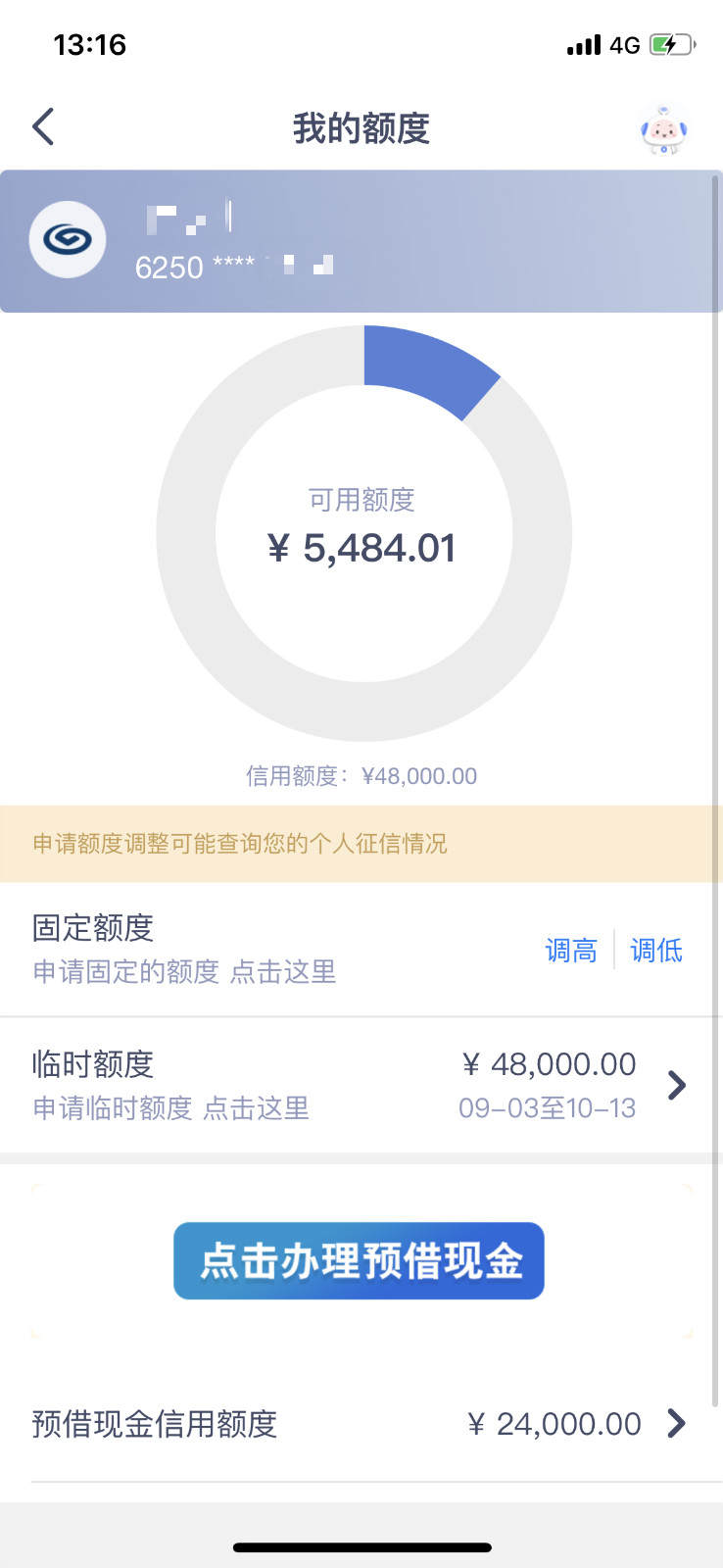Open the 预借现金信用额度 row
The width and height of the screenshot is (723, 1568).
pyautogui.click(x=361, y=1423)
